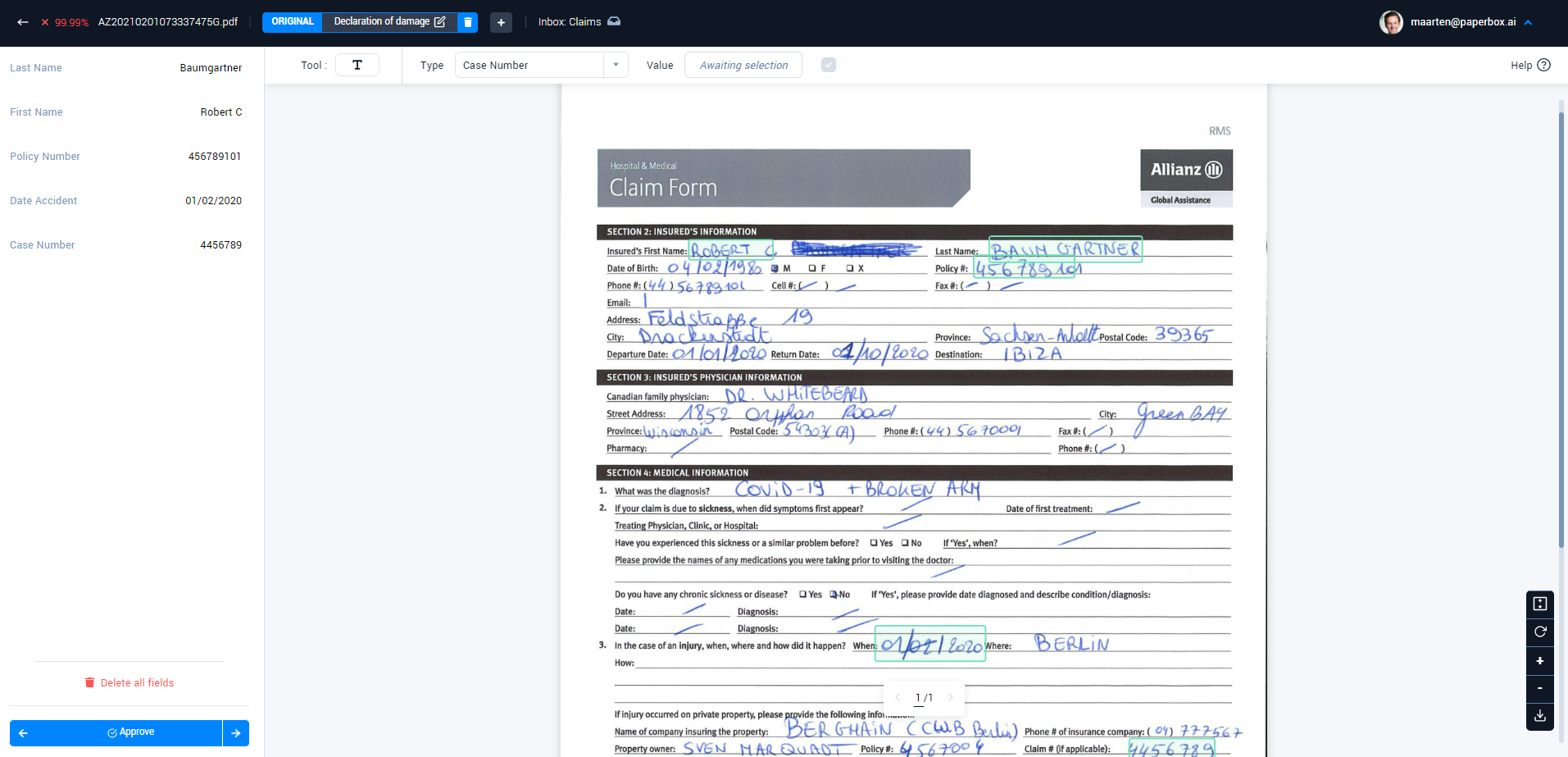The width and height of the screenshot is (1568, 757).
Task: Fit the document to the viewer height
Action: [x=1539, y=604]
